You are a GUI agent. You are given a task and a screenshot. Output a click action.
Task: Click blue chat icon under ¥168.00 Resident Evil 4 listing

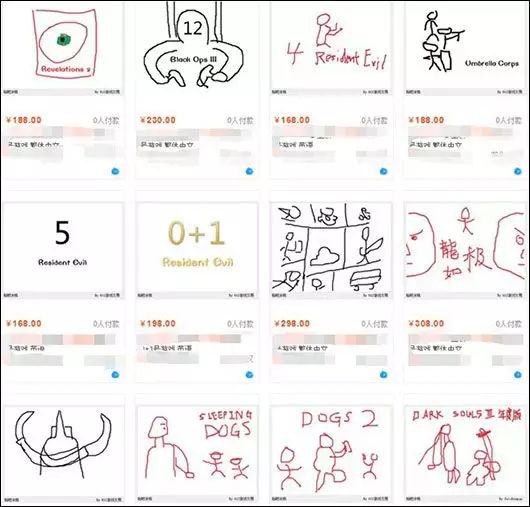[383, 171]
